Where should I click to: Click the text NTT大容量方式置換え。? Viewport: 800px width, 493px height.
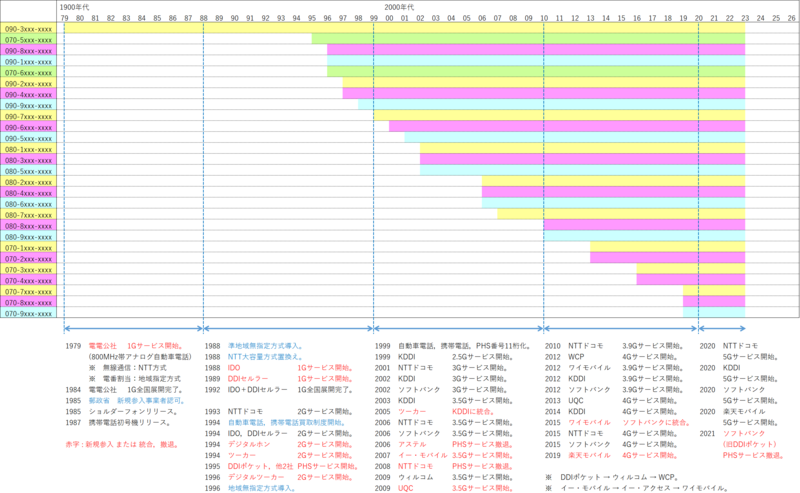[266, 357]
